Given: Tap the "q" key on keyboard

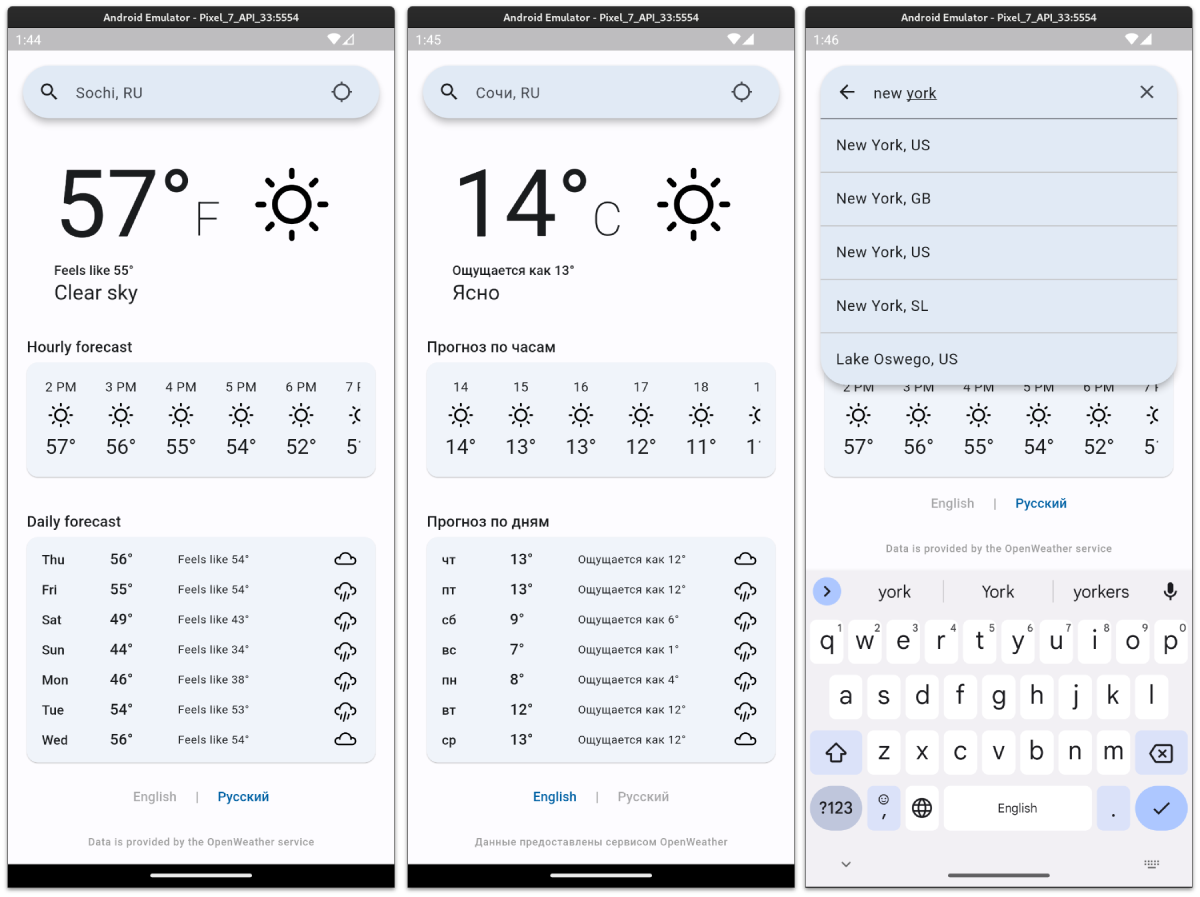Looking at the screenshot, I should 827,641.
